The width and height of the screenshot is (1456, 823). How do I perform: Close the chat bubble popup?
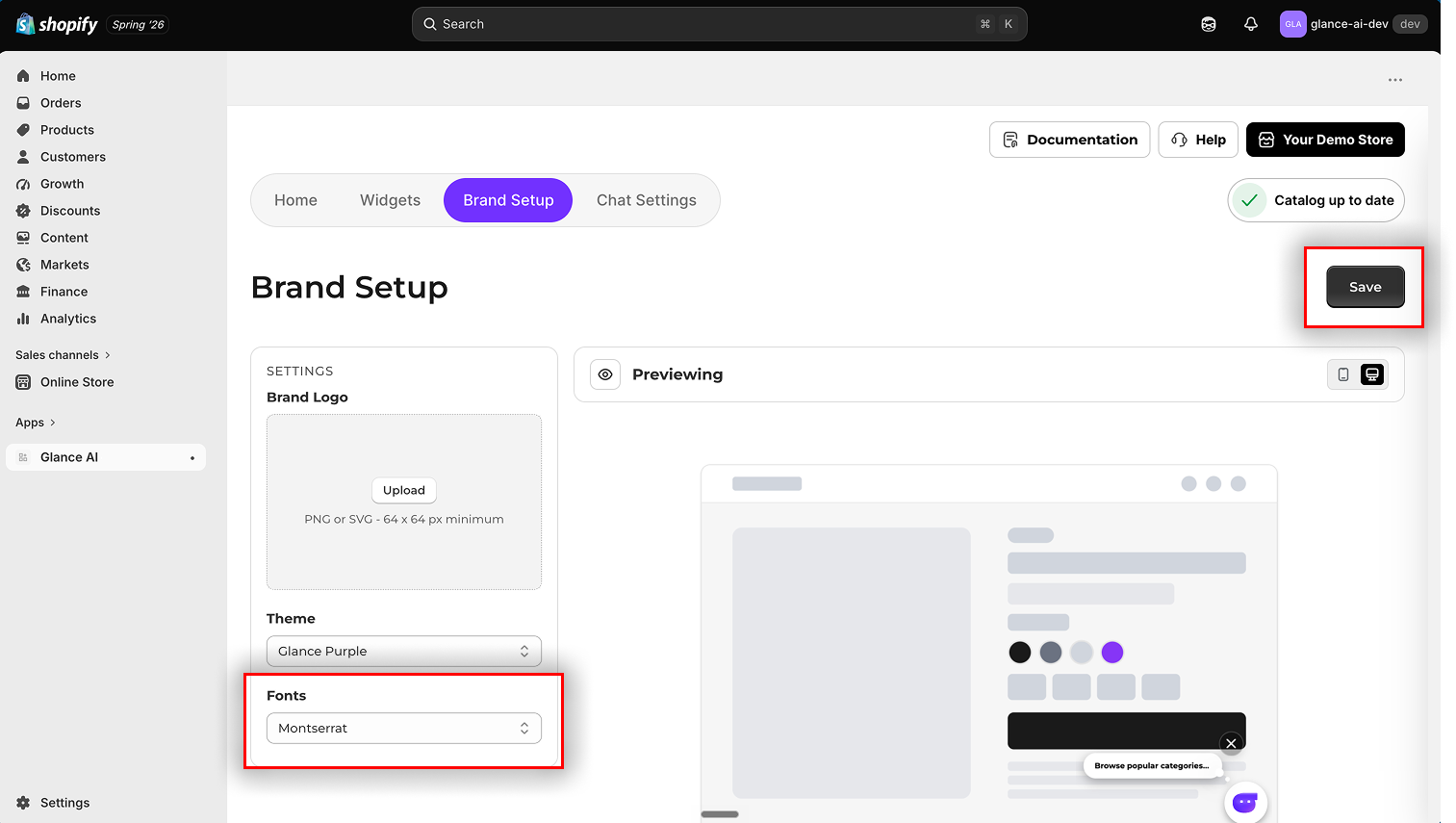pos(1231,743)
